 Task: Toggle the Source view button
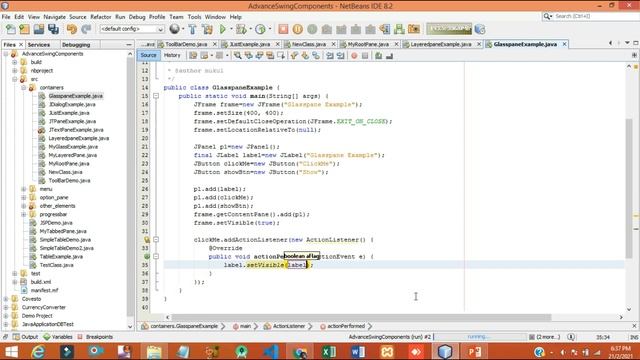pos(148,55)
